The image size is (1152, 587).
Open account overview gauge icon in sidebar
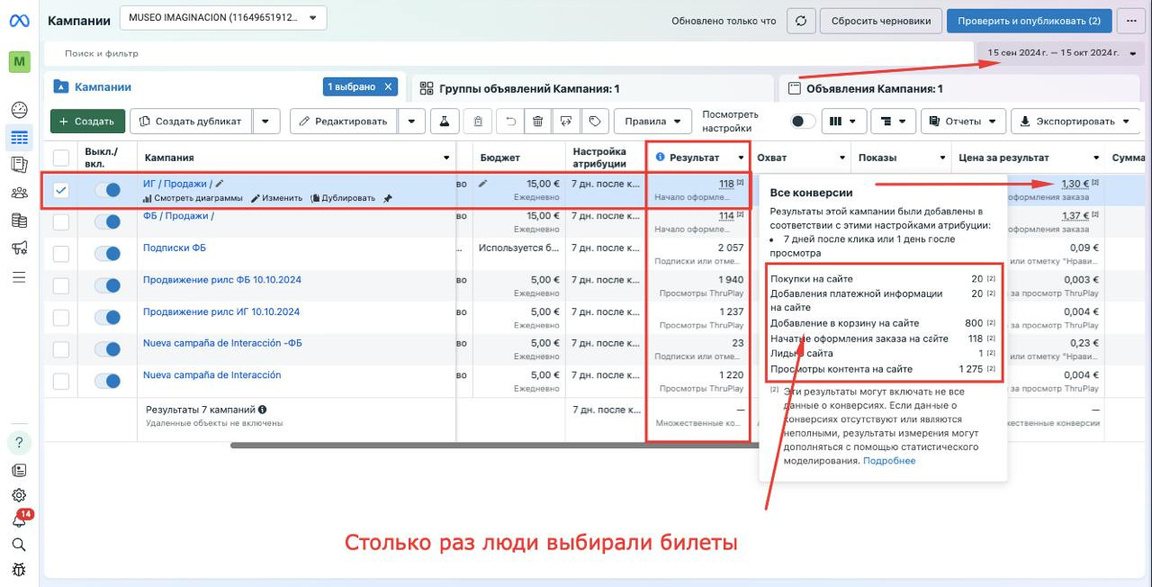[x=19, y=111]
